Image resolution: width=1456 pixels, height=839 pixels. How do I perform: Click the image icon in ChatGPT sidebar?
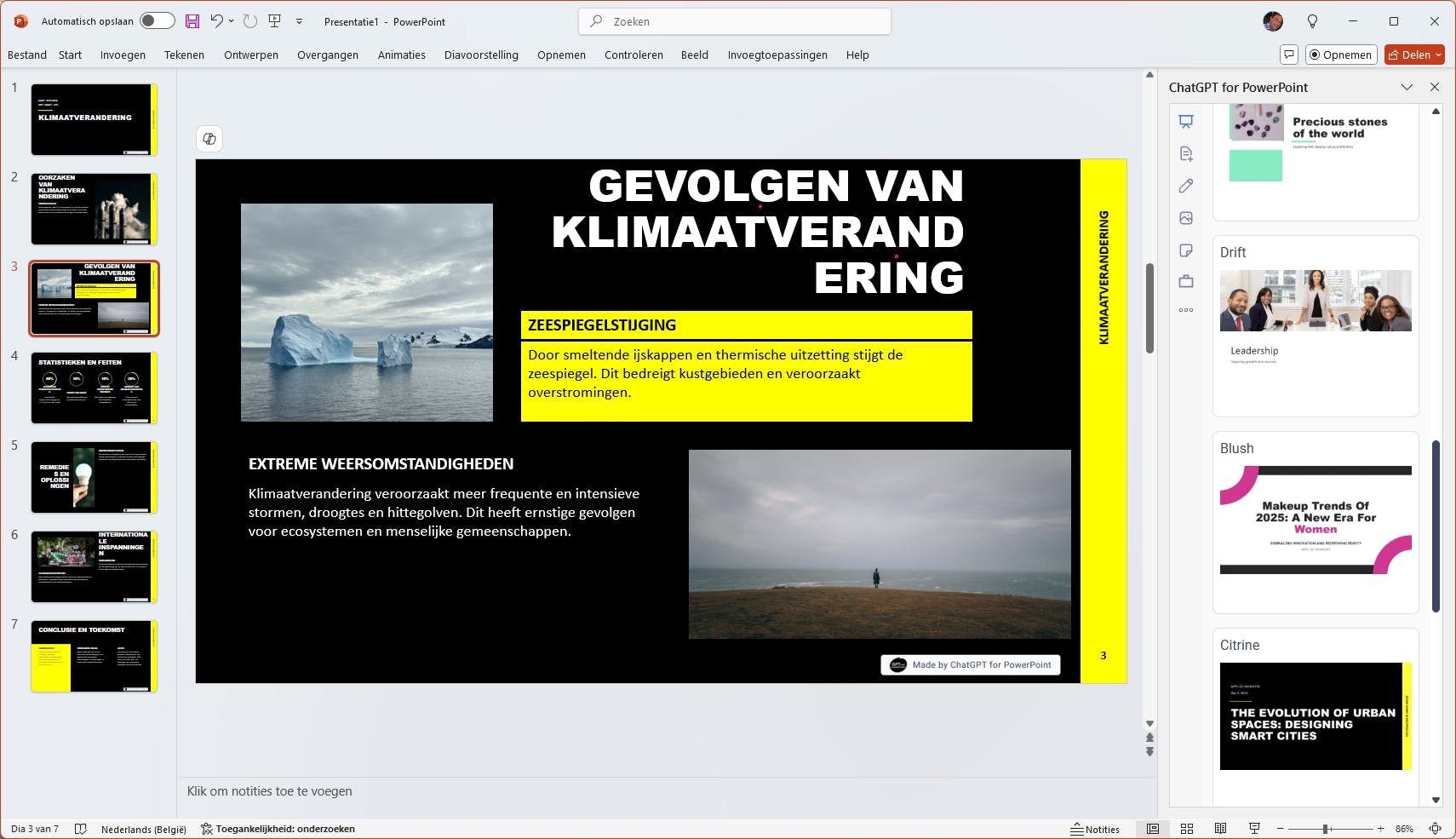tap(1186, 218)
